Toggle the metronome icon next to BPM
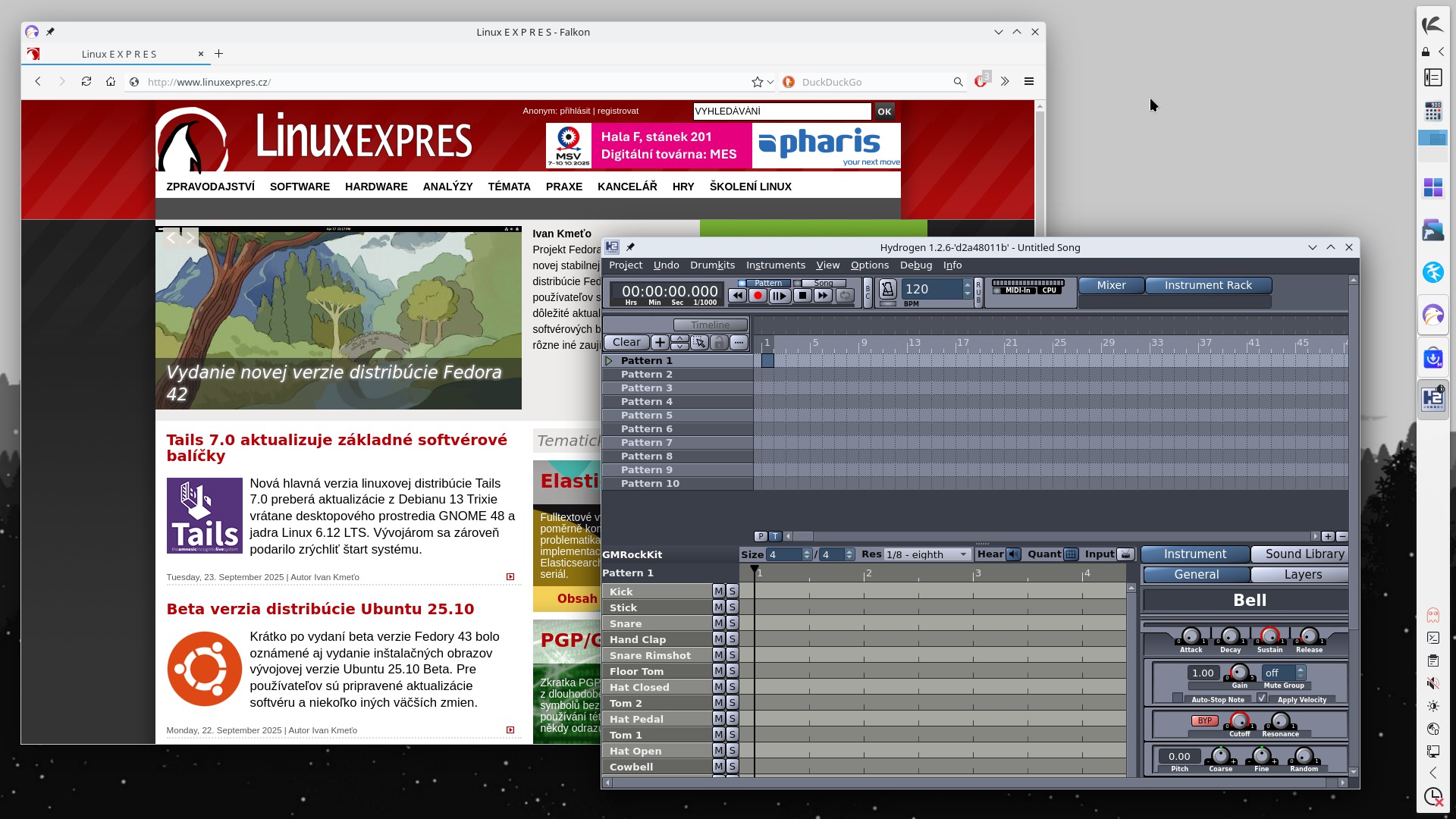Viewport: 1456px width, 819px height. pyautogui.click(x=887, y=289)
